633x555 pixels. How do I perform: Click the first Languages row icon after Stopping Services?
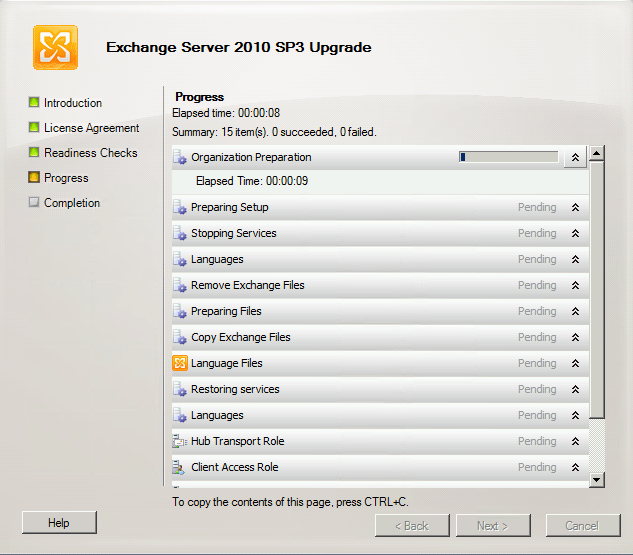coord(180,259)
